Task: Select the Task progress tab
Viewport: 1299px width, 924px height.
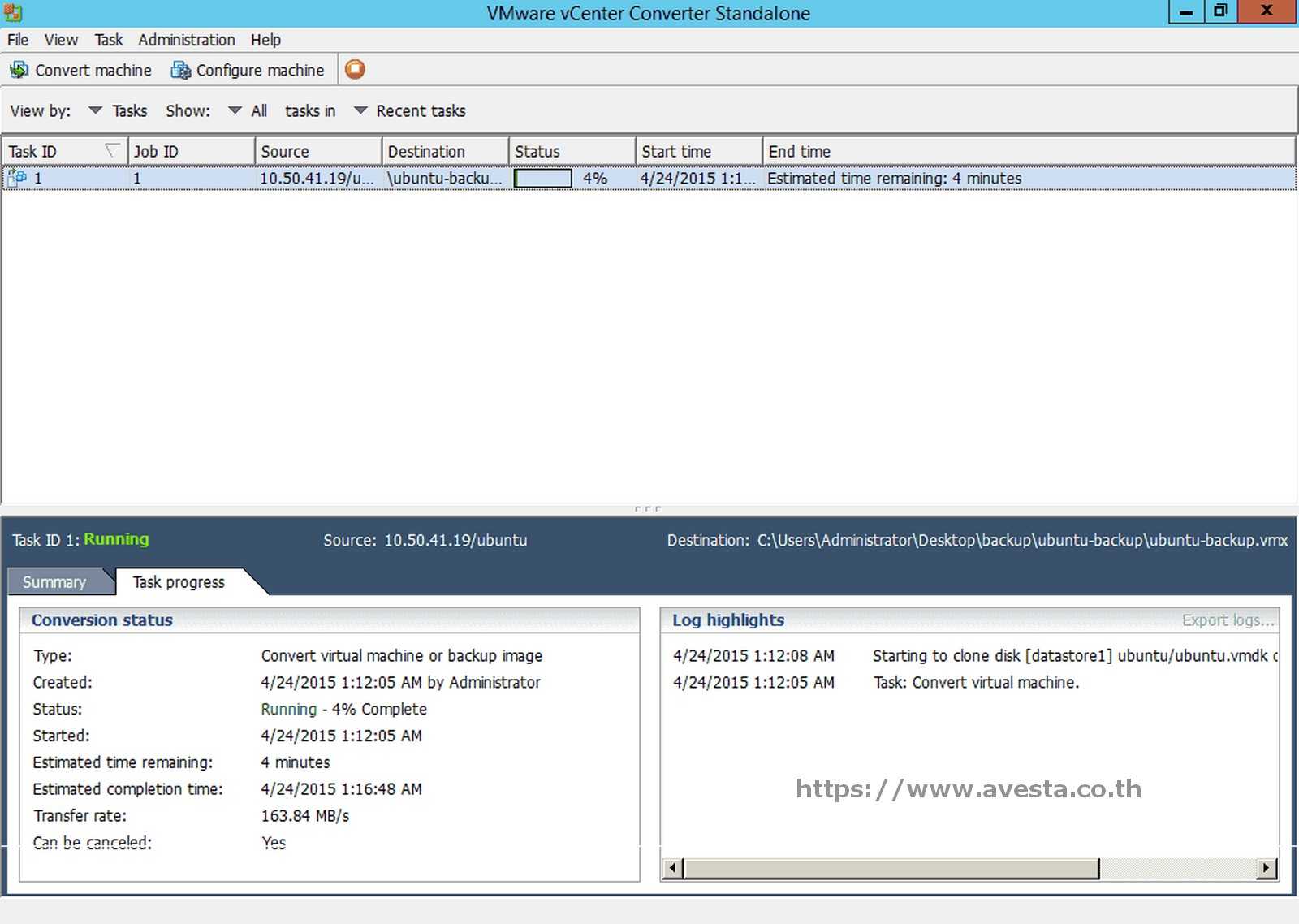Action: click(178, 581)
